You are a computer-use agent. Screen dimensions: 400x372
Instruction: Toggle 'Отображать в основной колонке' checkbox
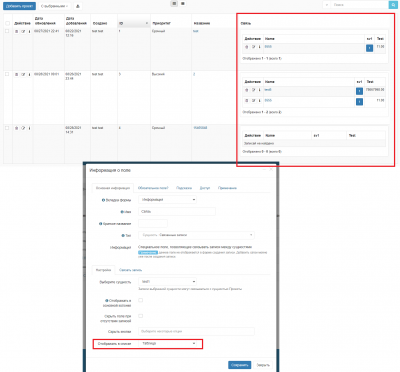point(140,300)
